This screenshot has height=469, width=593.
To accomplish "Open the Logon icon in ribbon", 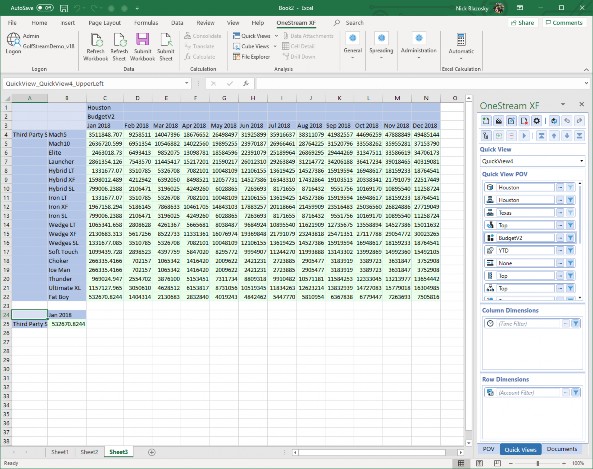I will (13, 43).
